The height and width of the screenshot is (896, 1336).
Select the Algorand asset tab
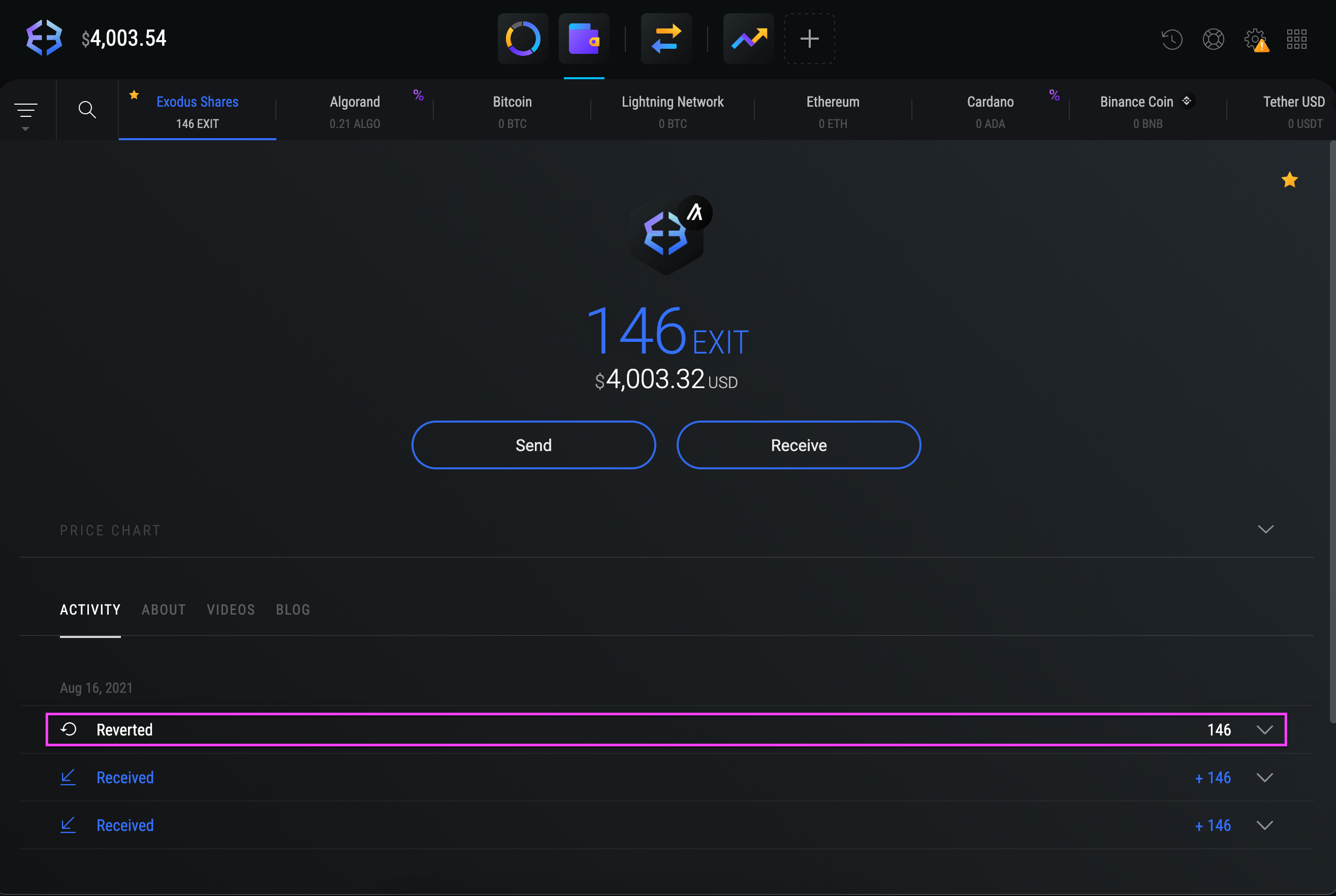tap(355, 111)
